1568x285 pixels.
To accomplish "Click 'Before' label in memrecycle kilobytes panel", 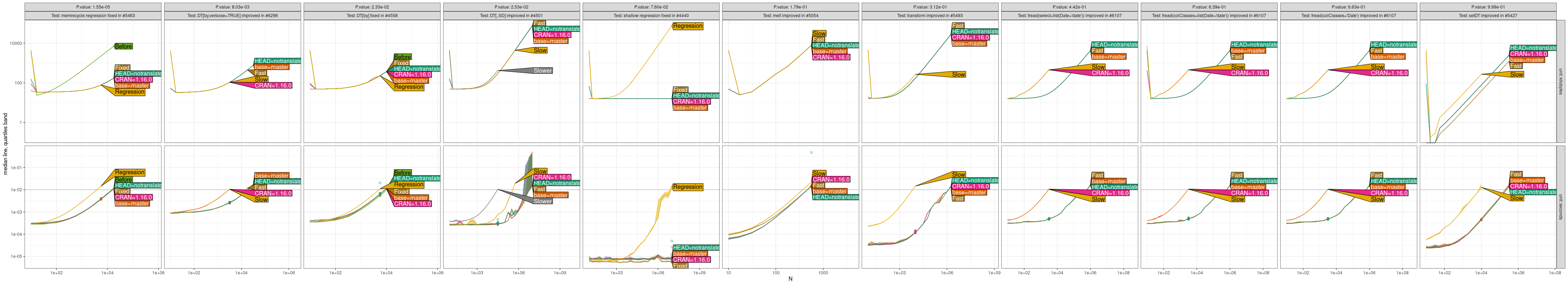I will [123, 46].
